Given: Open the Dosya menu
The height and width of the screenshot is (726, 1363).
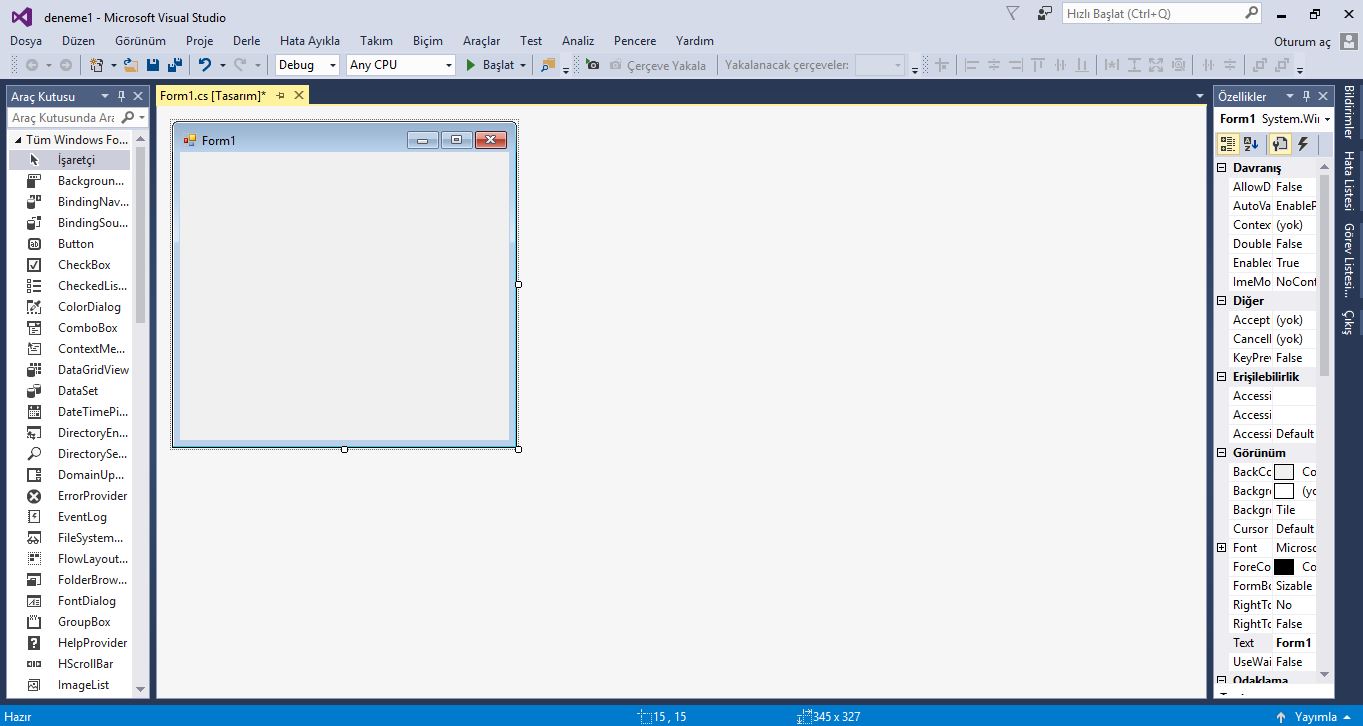Looking at the screenshot, I should point(26,41).
